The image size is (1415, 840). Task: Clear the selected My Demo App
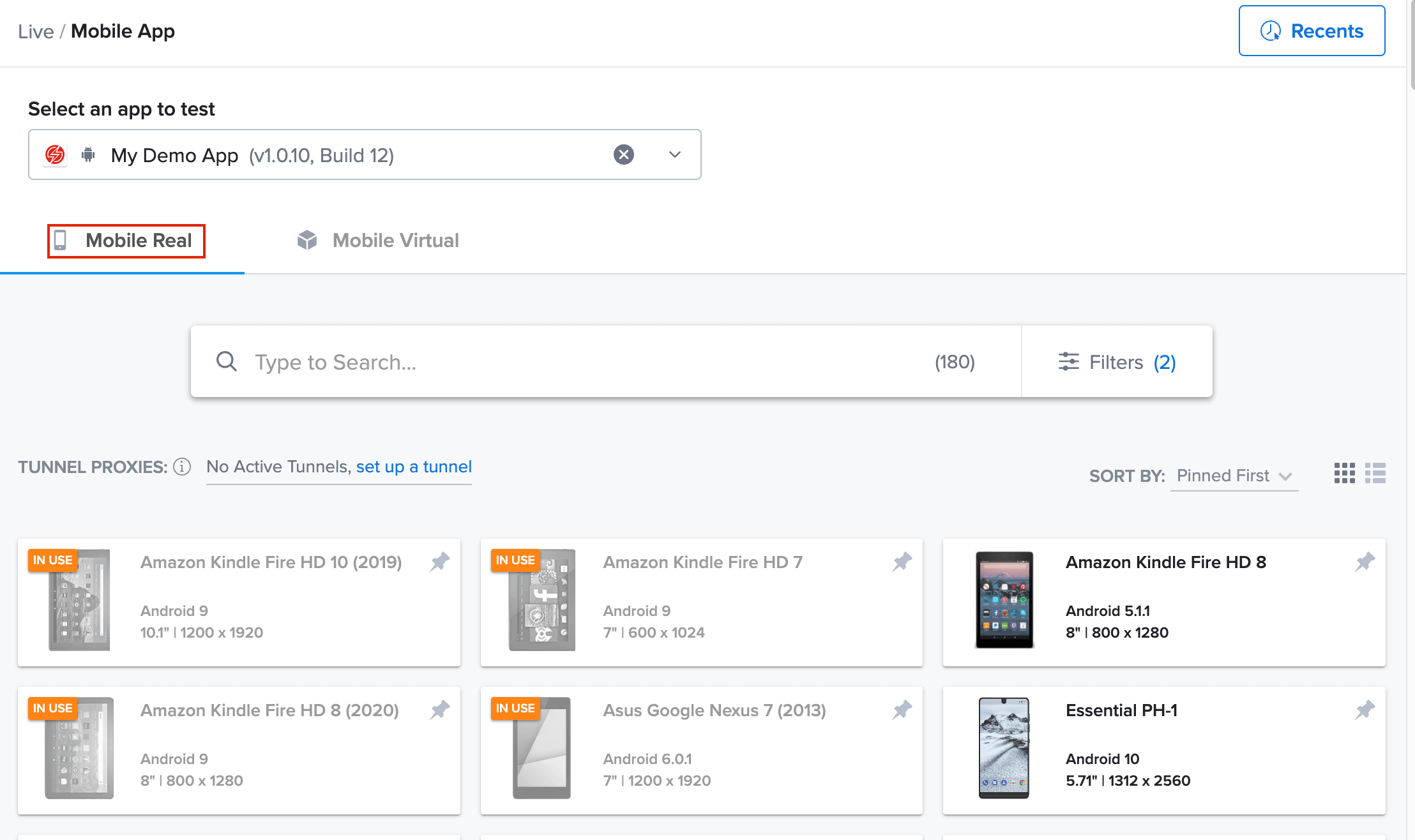pyautogui.click(x=623, y=154)
